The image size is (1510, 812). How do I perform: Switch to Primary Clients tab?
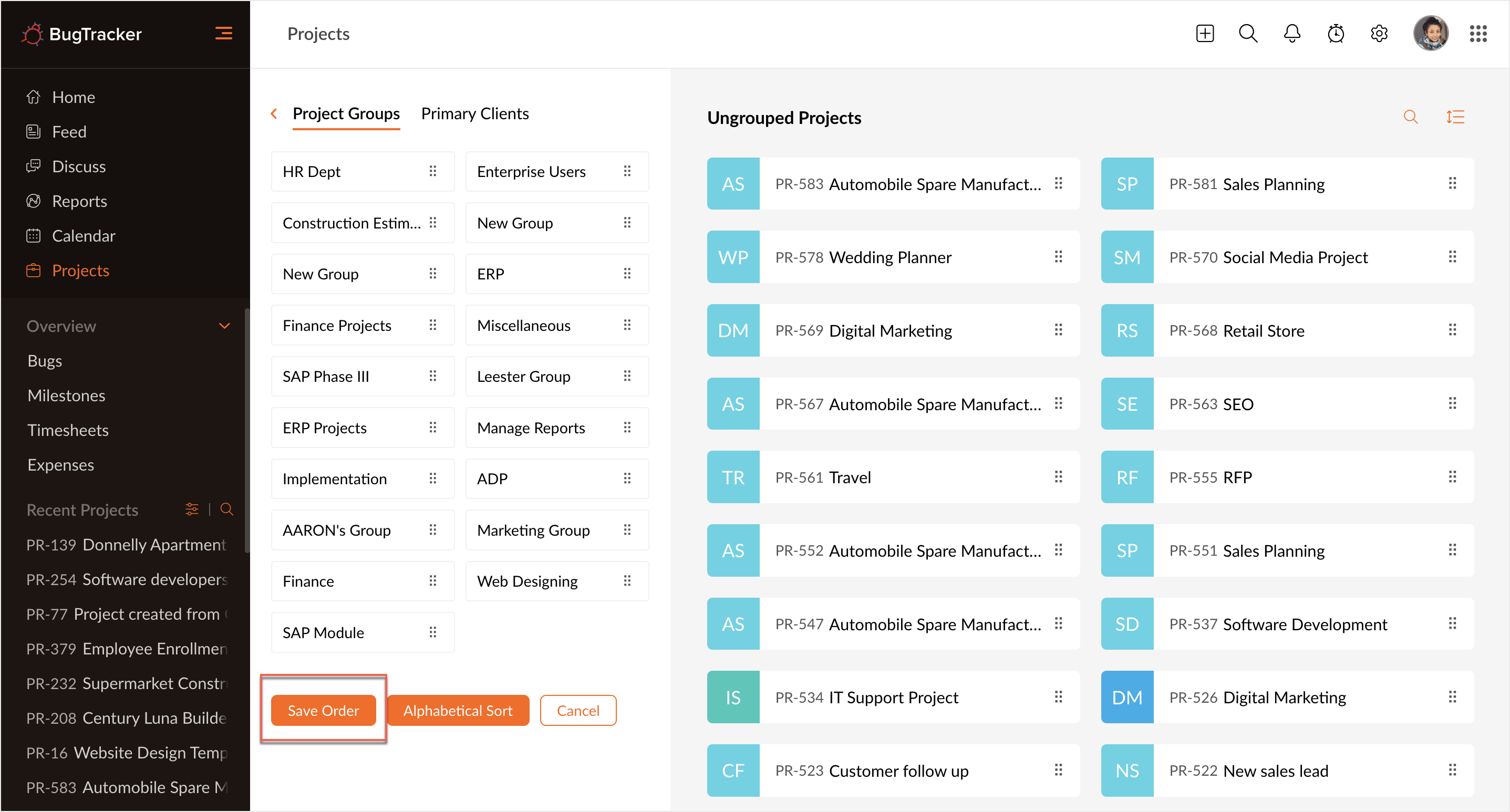pos(475,113)
